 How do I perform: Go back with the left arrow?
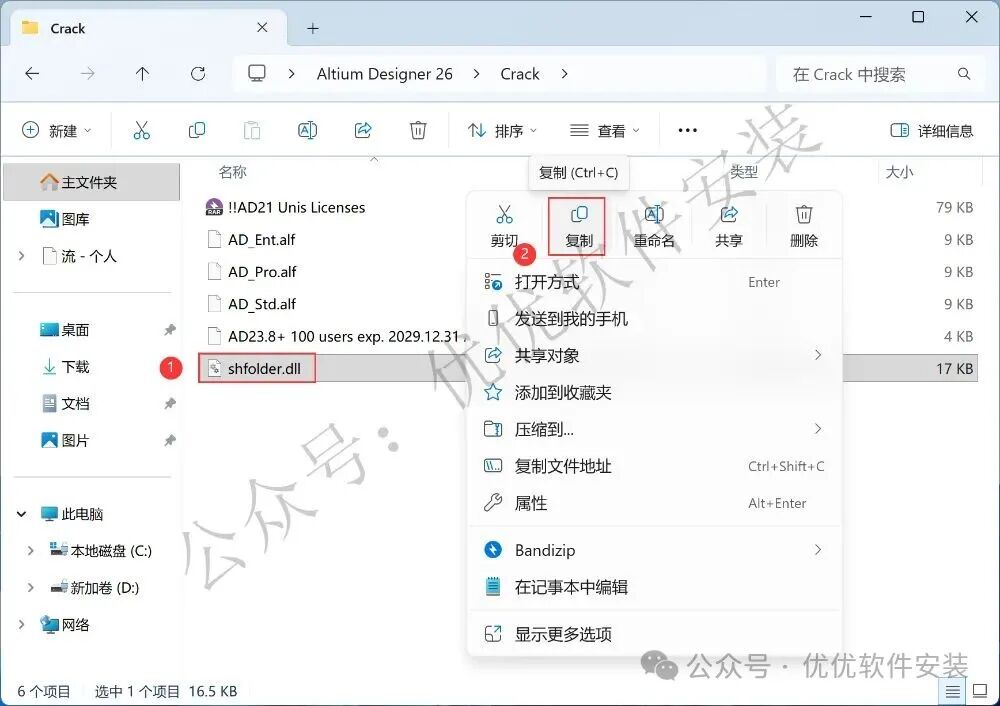tap(32, 74)
